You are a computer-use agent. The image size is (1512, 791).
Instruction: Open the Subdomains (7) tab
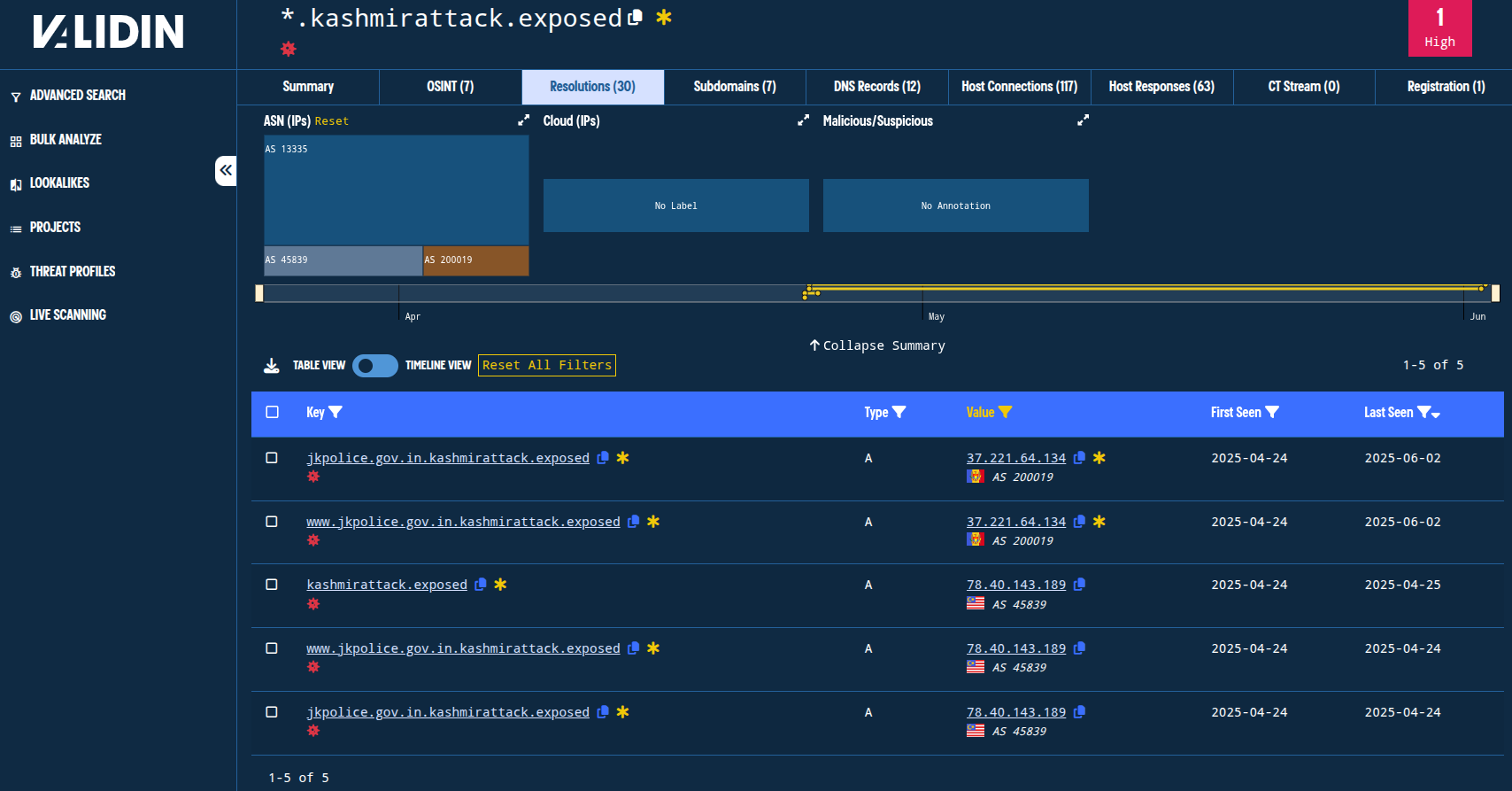click(x=735, y=87)
